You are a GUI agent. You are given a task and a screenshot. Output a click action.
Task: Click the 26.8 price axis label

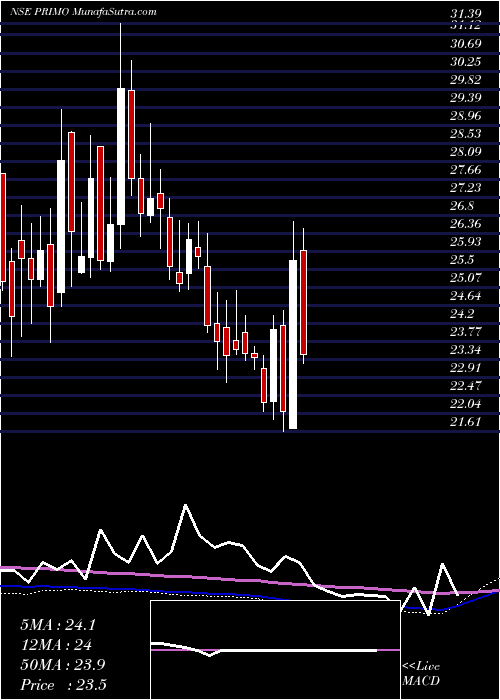point(462,206)
